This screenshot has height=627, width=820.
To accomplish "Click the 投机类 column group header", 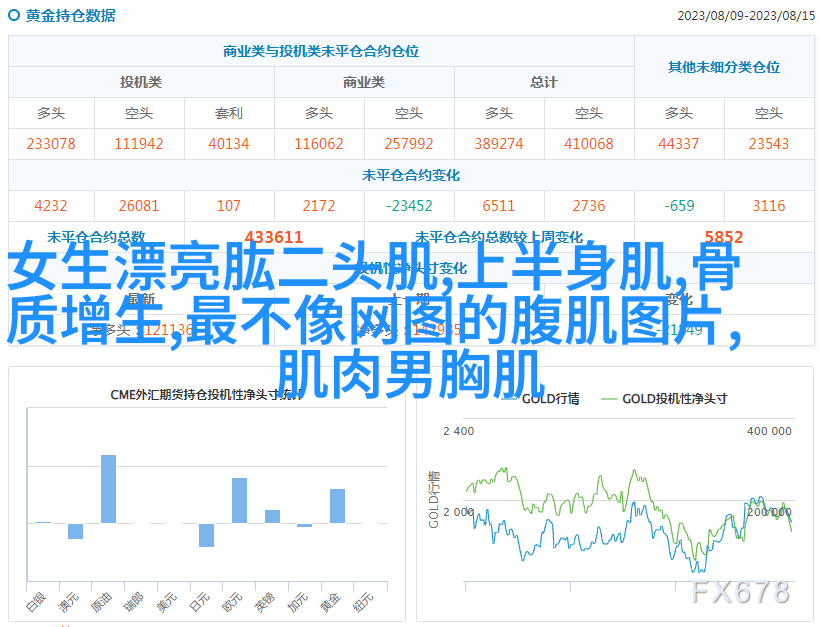I will click(x=141, y=82).
